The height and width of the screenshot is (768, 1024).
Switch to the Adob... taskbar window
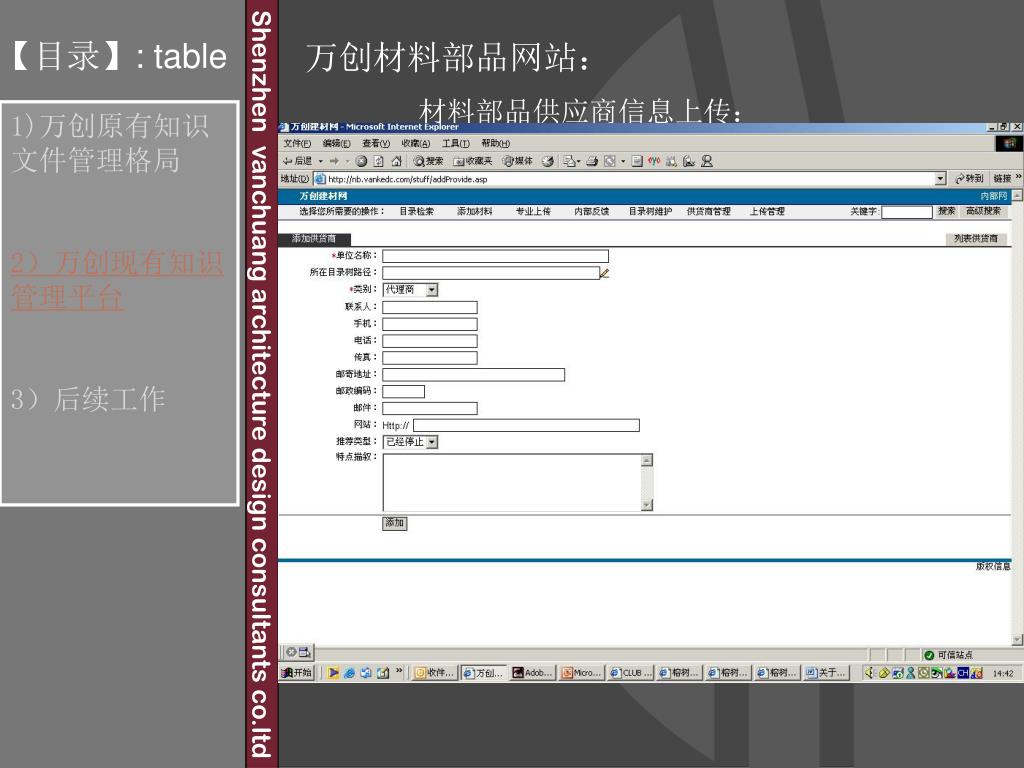[533, 673]
